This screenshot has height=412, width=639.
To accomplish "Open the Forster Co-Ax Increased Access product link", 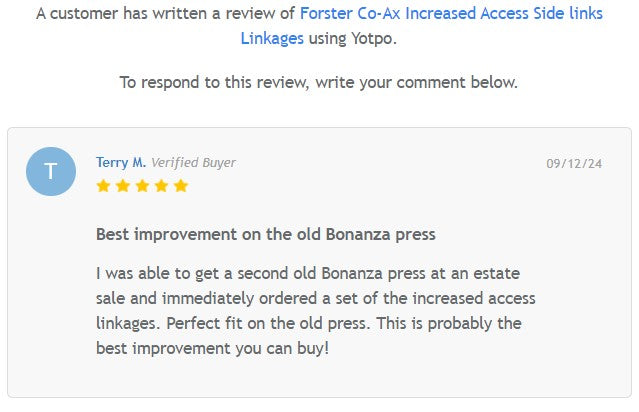I will point(451,15).
